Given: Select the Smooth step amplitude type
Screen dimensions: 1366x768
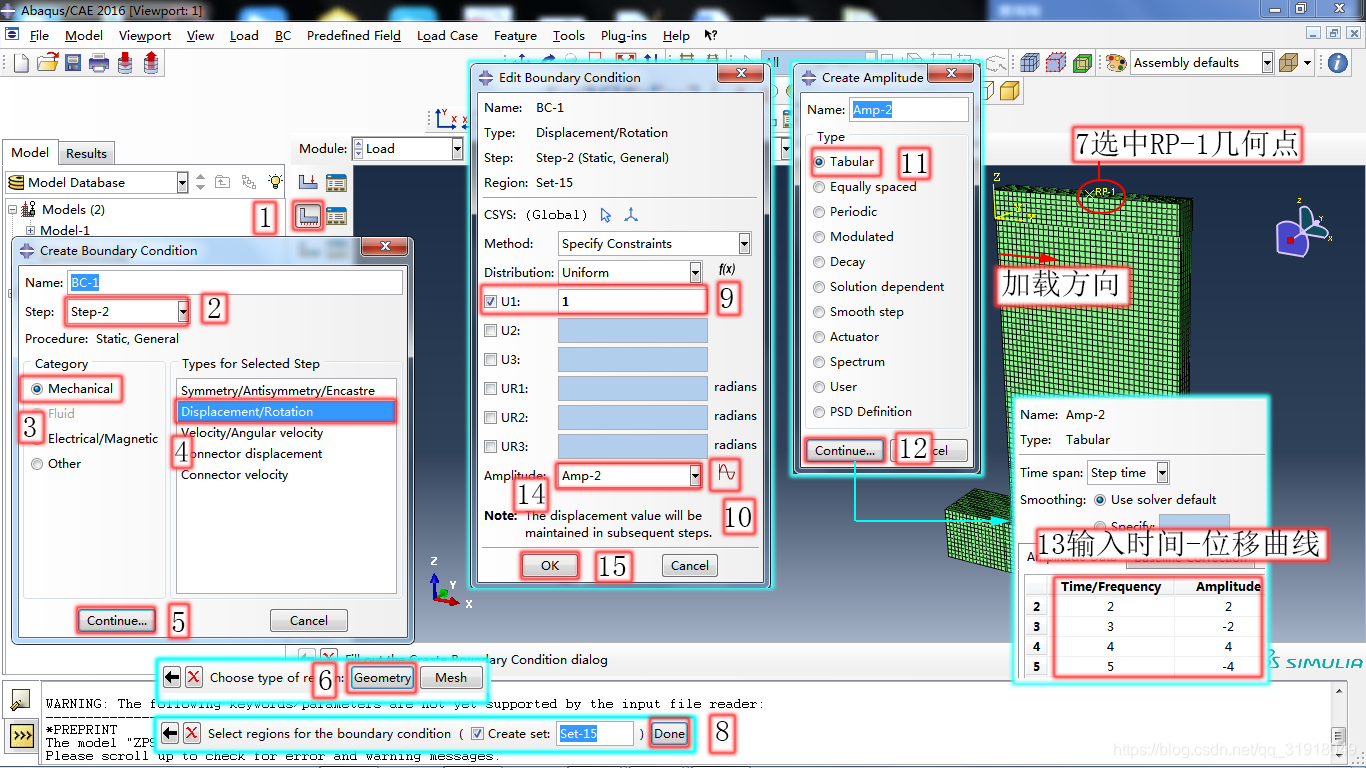Looking at the screenshot, I should [x=819, y=312].
